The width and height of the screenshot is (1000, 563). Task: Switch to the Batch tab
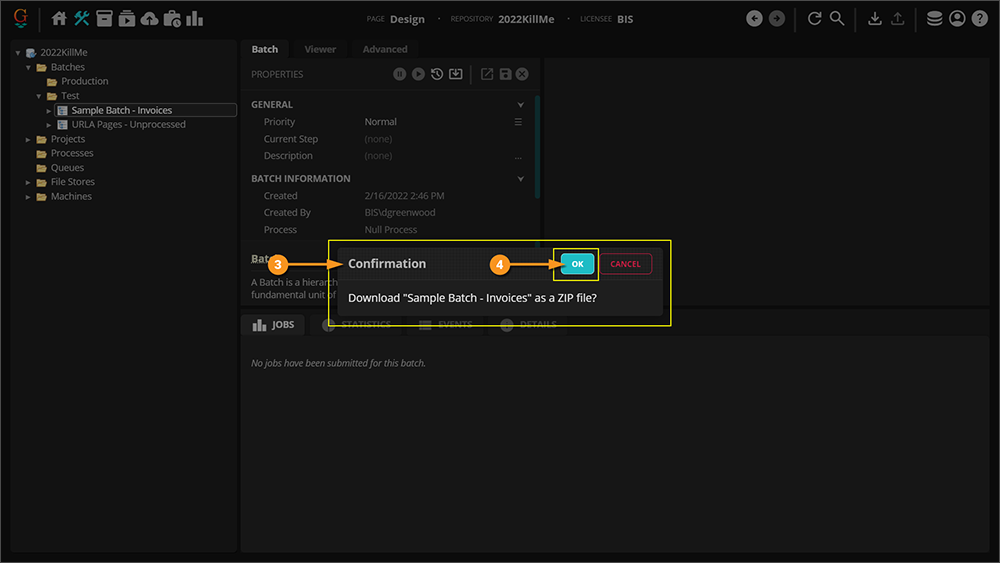coord(265,49)
